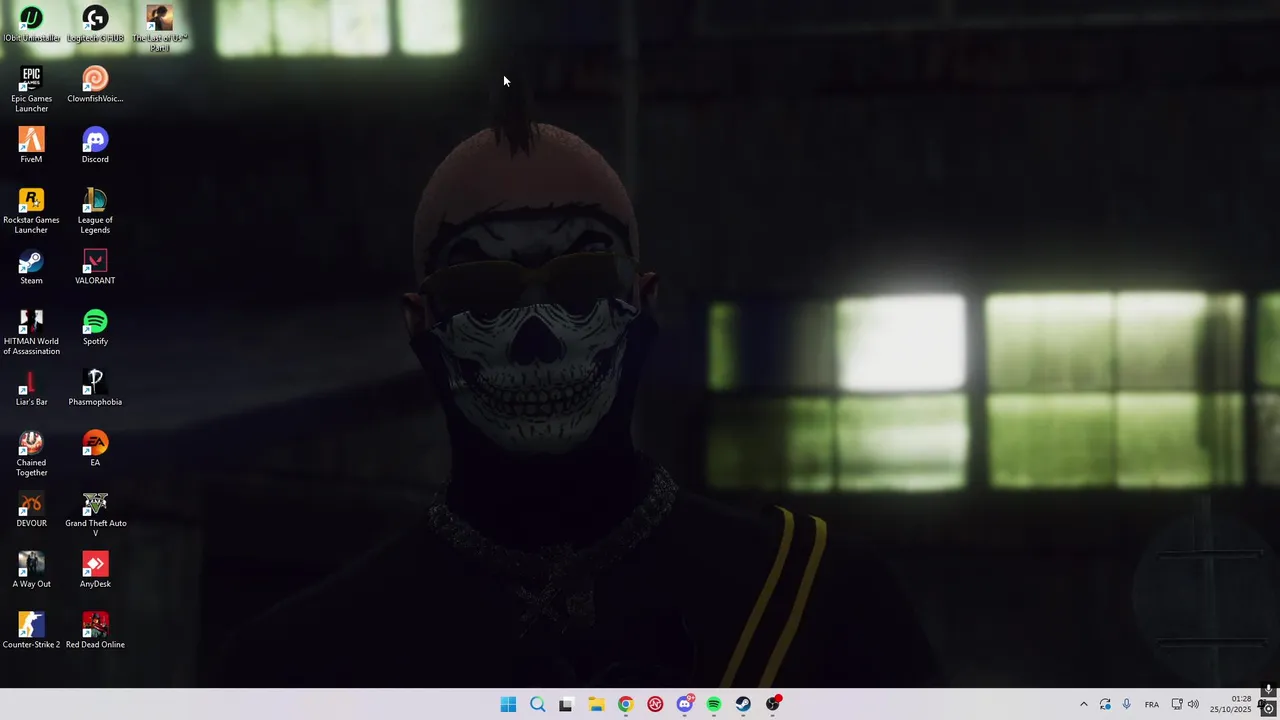Image resolution: width=1280 pixels, height=720 pixels.
Task: Select the EA app desktop icon
Action: (x=95, y=449)
